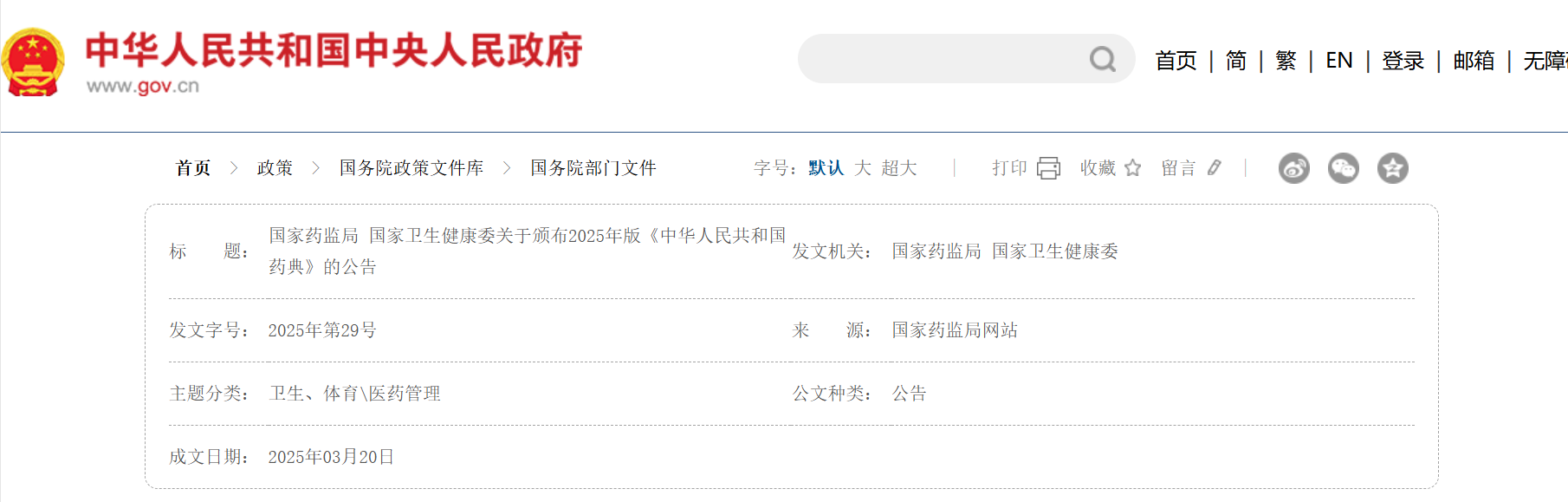Switch font size to 大

(862, 168)
